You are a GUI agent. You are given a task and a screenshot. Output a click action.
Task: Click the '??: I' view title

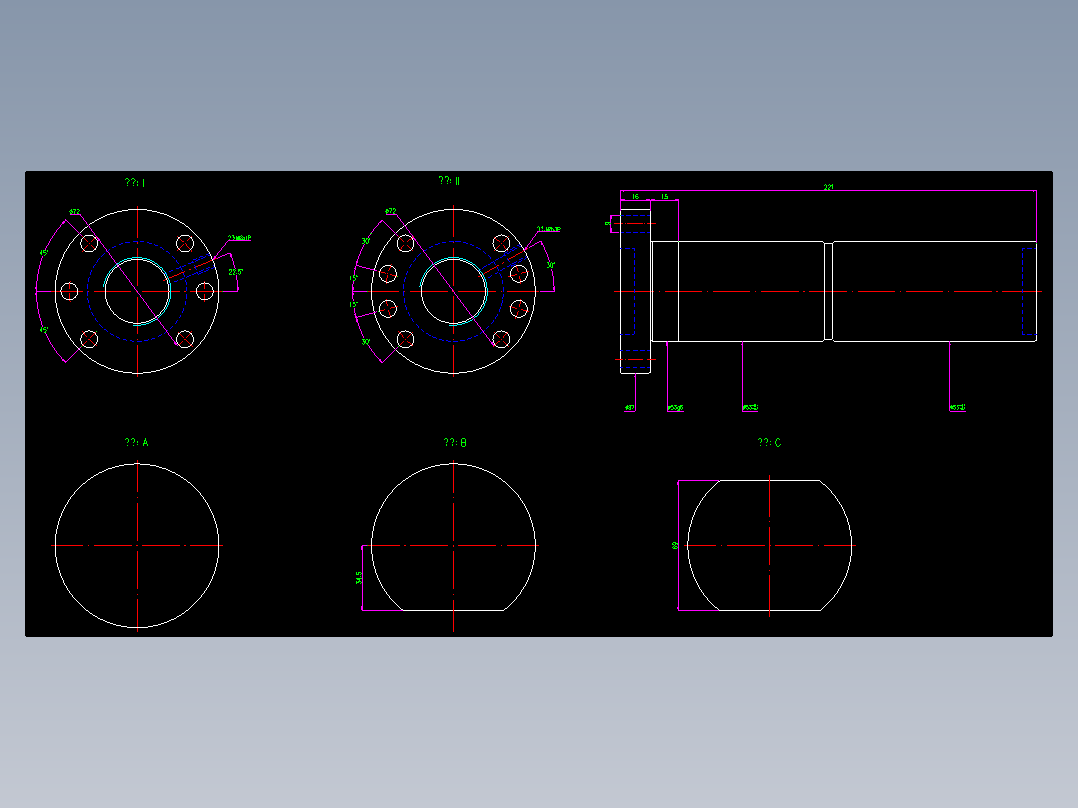[x=135, y=182]
